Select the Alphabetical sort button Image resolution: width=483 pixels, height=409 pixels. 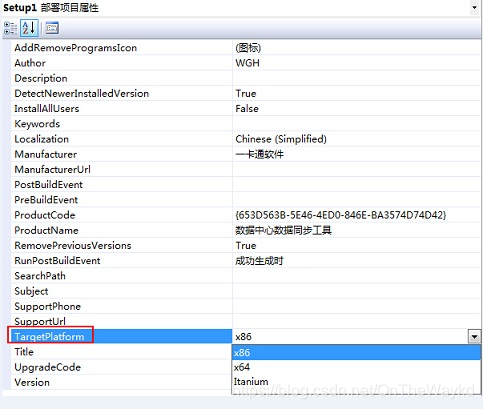pos(29,28)
